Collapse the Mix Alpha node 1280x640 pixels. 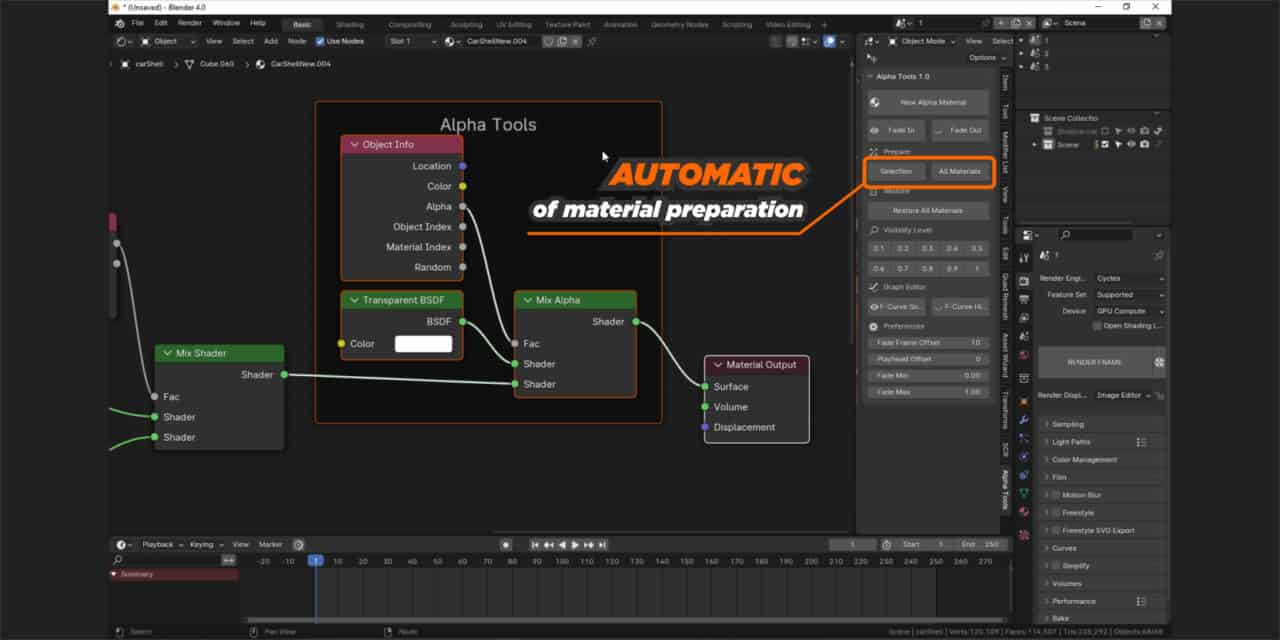(x=527, y=300)
